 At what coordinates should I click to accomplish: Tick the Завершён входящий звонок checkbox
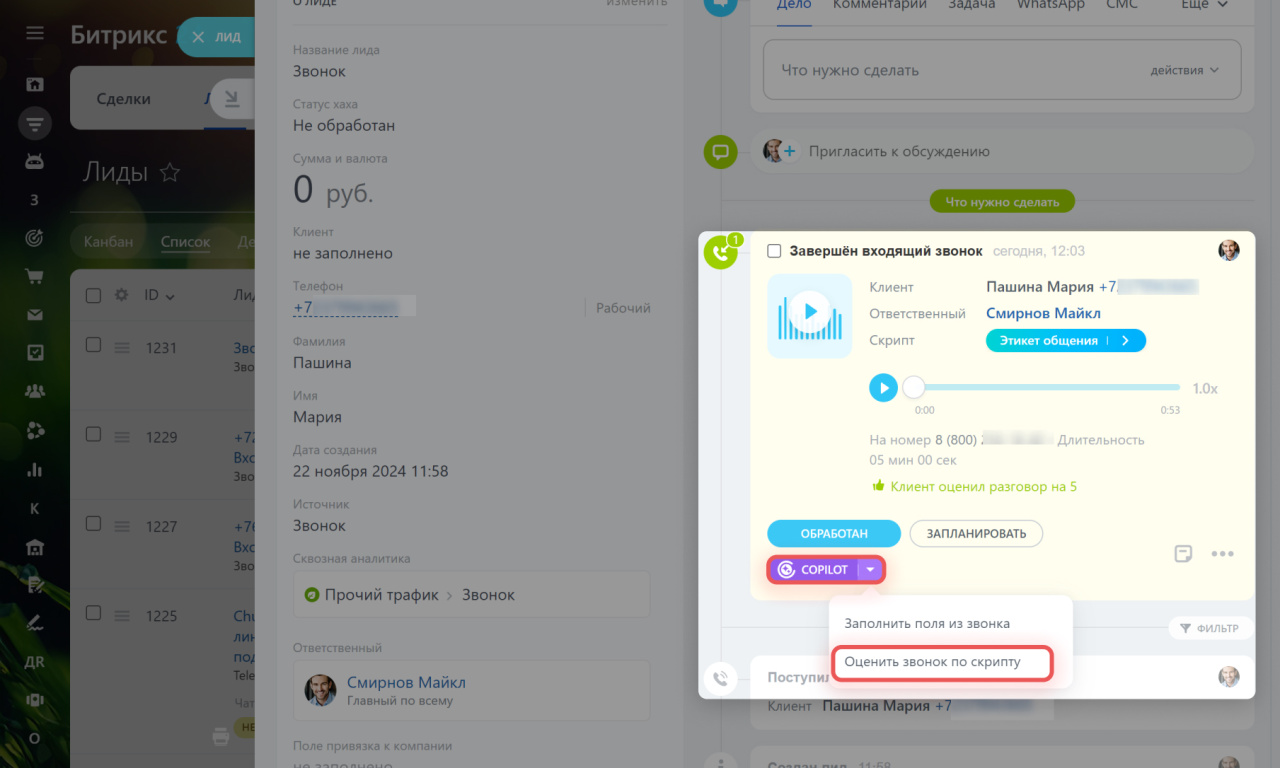[x=774, y=251]
